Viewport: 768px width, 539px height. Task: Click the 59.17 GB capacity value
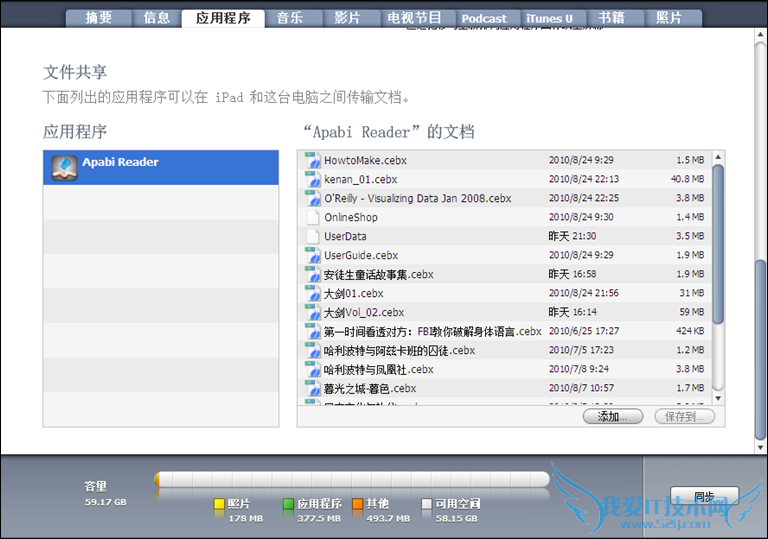click(105, 502)
